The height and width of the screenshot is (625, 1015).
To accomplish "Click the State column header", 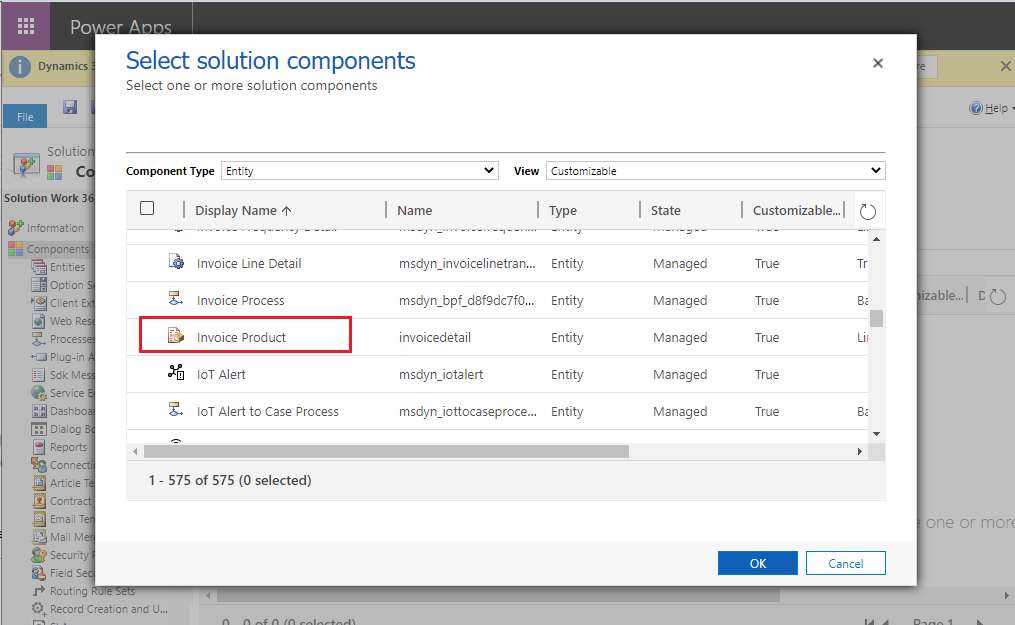I will 665,210.
